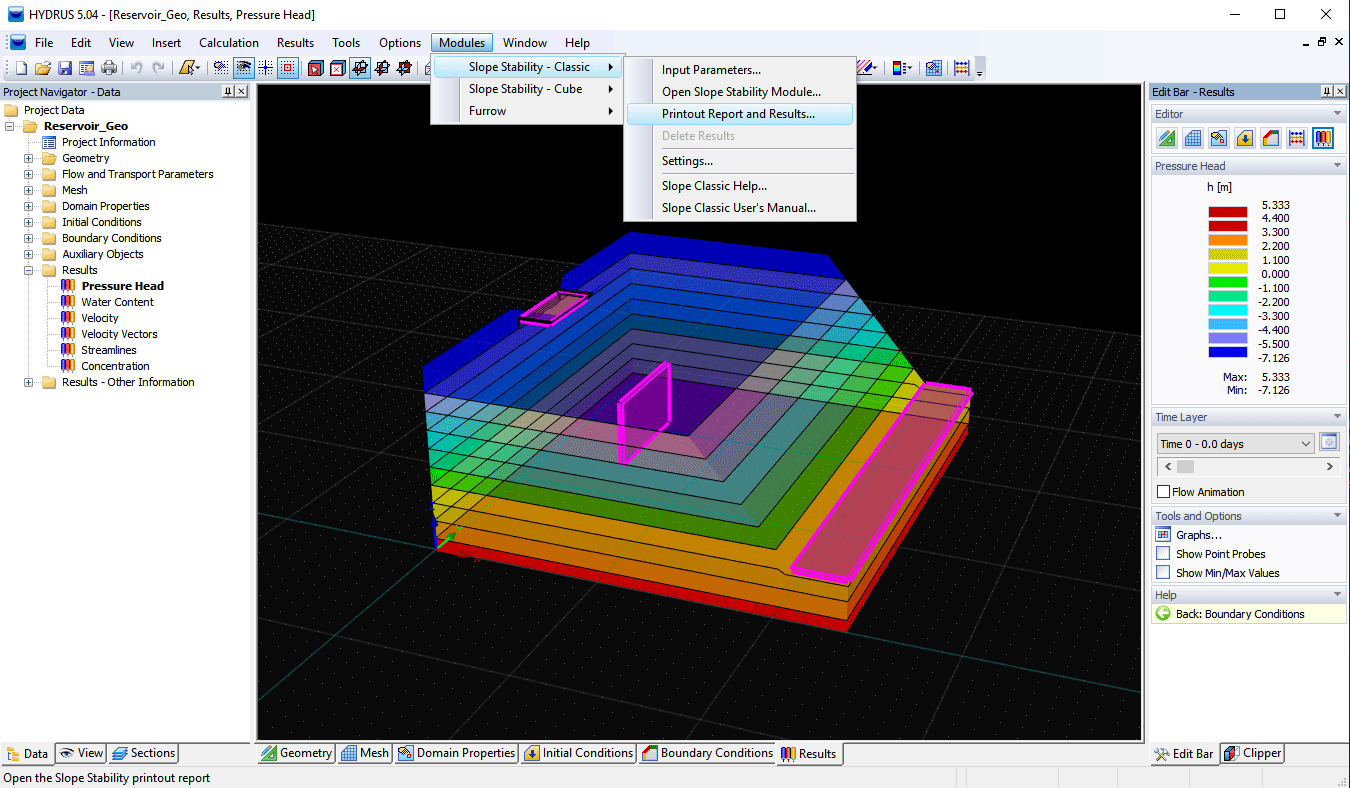Pin the Edit Bar panel

coord(1326,92)
